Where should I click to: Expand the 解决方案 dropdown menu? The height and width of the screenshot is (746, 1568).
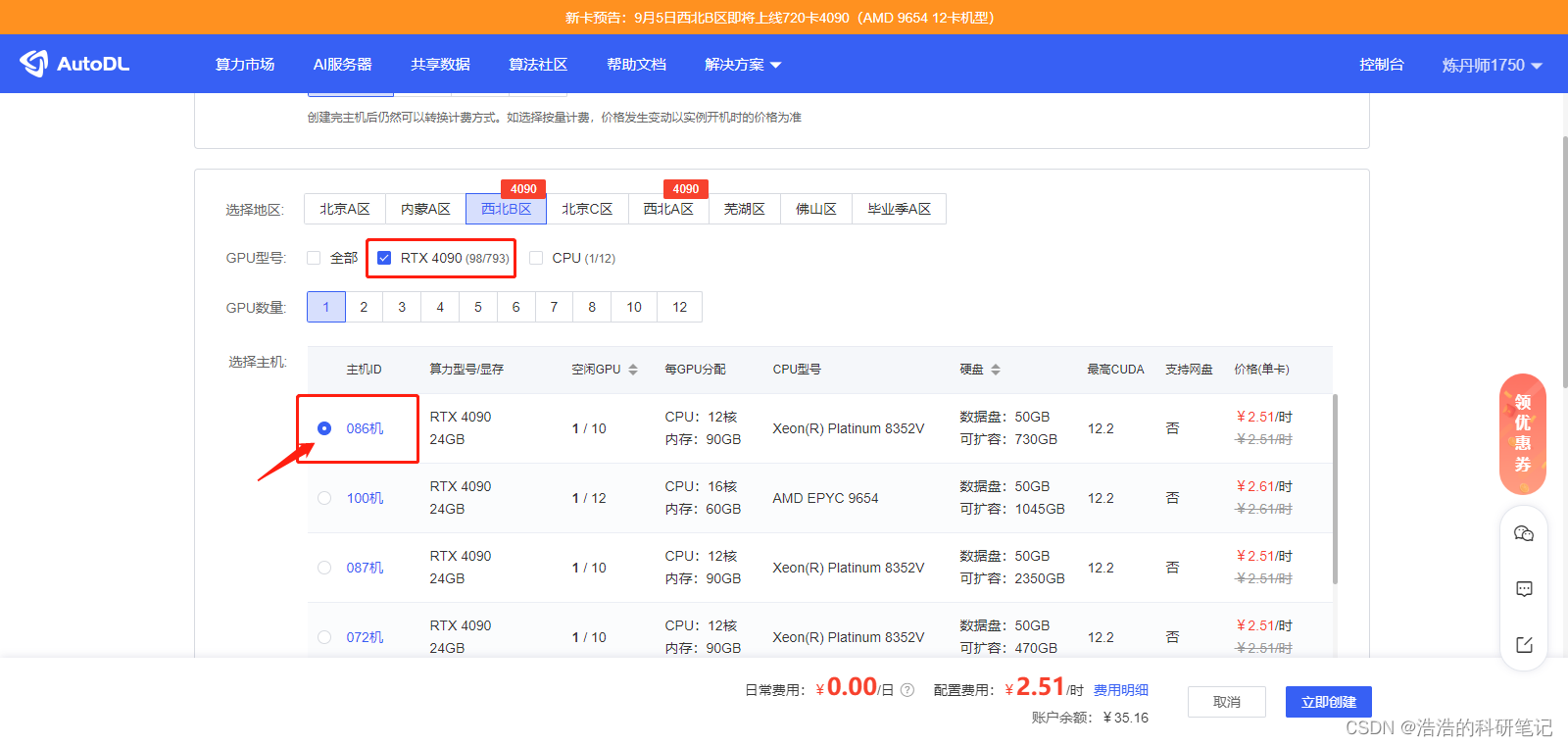743,65
